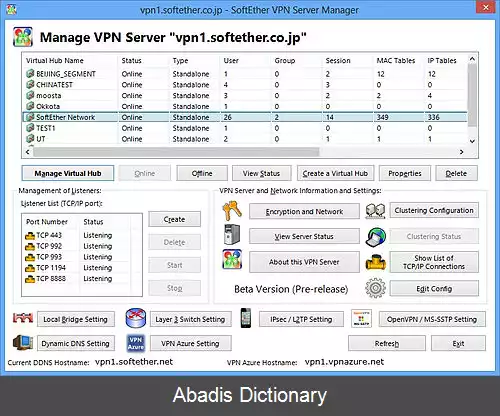500x416 pixels.
Task: Click the large SoftEther logo in the header
Action: [x=23, y=37]
